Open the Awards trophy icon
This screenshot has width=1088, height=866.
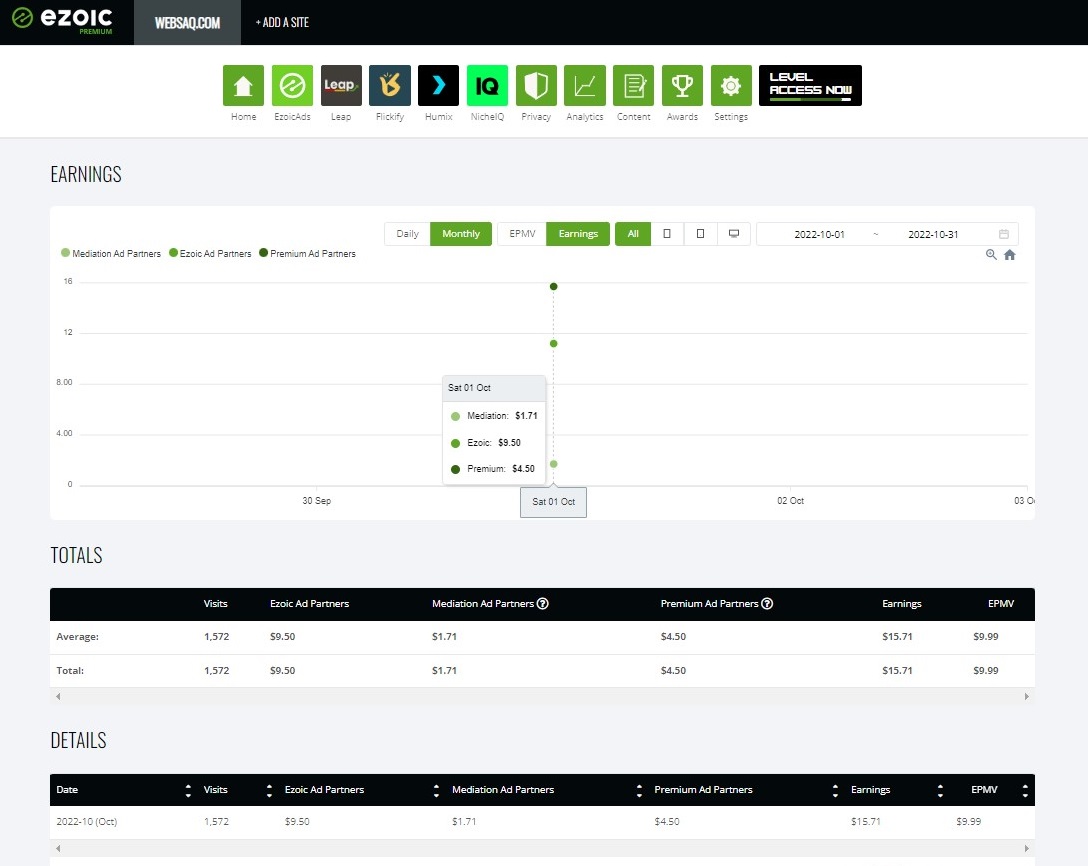682,85
